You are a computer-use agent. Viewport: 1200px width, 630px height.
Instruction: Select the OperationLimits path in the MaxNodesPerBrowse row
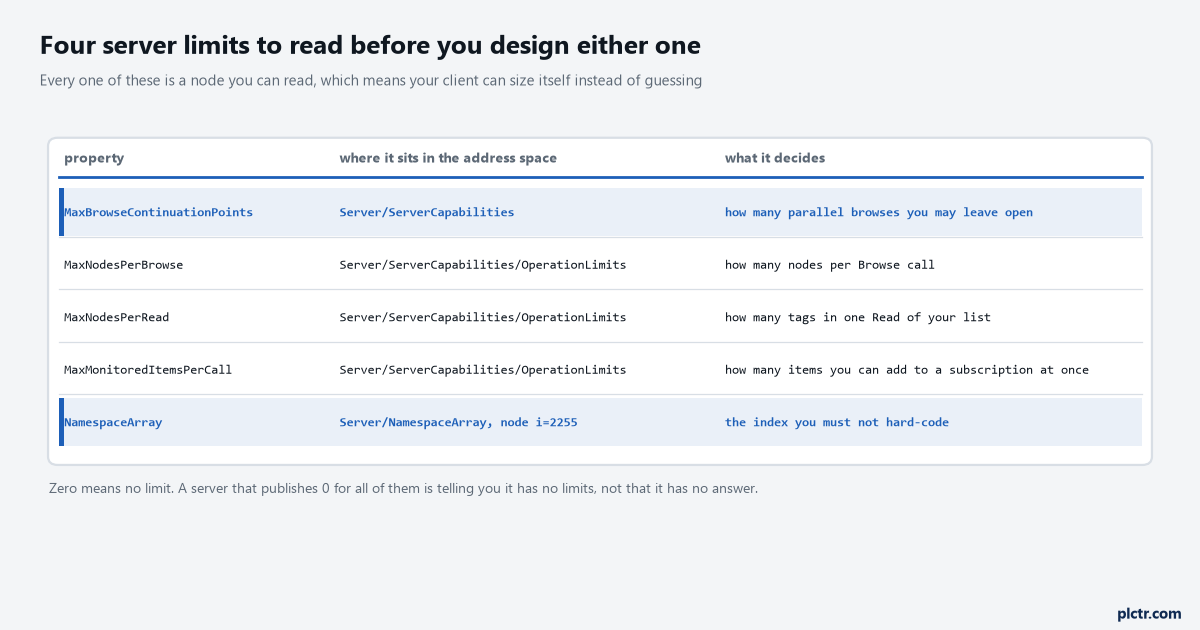point(483,265)
